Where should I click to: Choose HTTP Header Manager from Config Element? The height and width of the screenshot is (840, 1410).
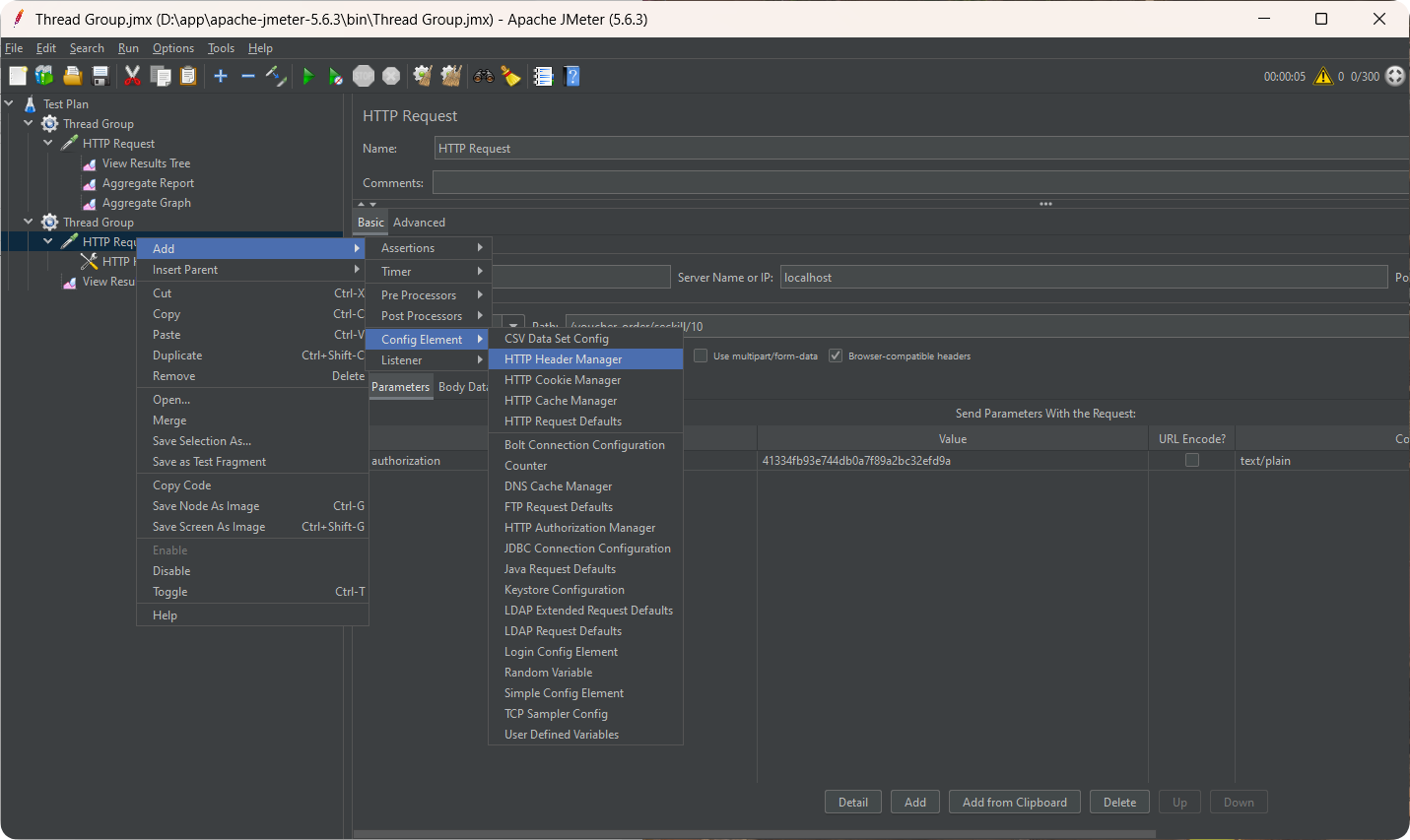[585, 359]
